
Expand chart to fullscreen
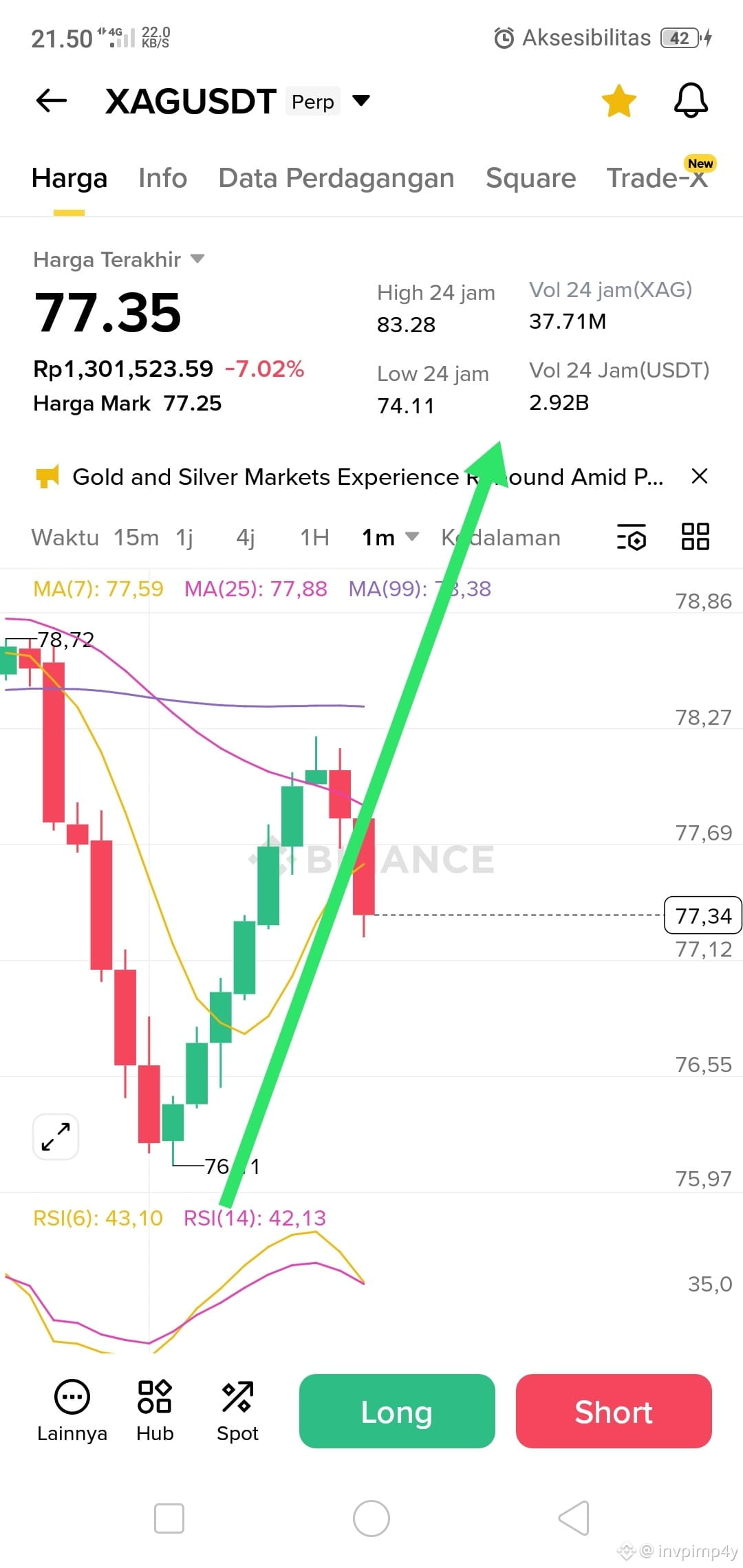pyautogui.click(x=56, y=1137)
